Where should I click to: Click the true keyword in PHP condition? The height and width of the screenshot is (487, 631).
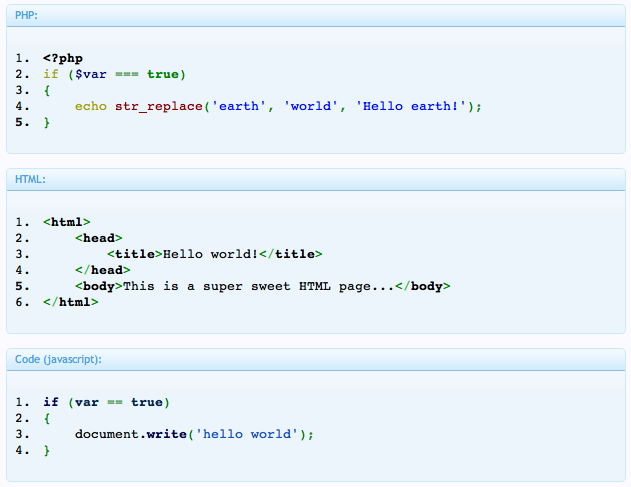[163, 74]
